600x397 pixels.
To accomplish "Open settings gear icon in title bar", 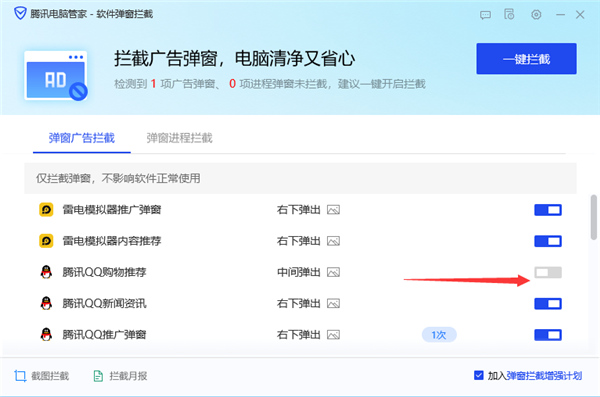I will point(536,15).
